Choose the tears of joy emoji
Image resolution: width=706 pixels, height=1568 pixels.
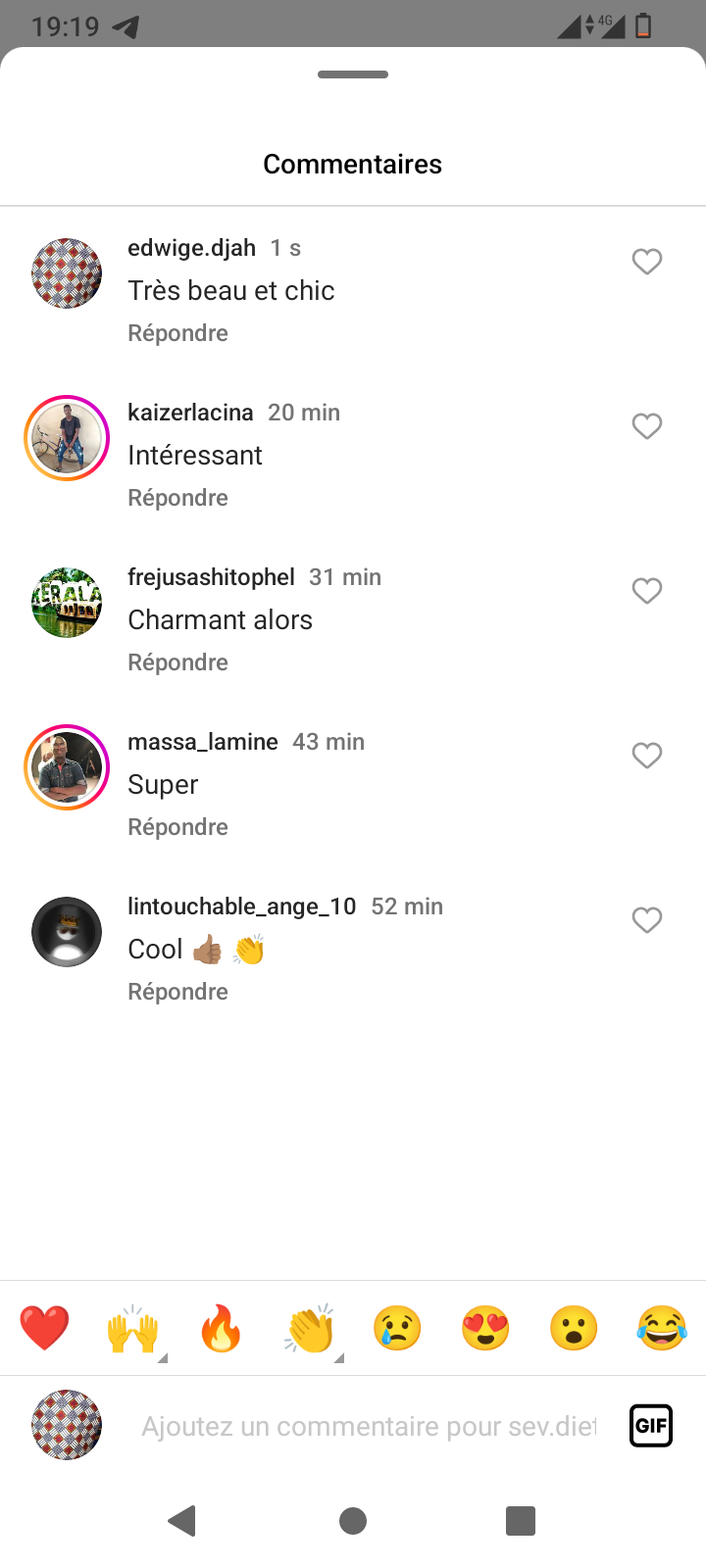click(x=662, y=1329)
